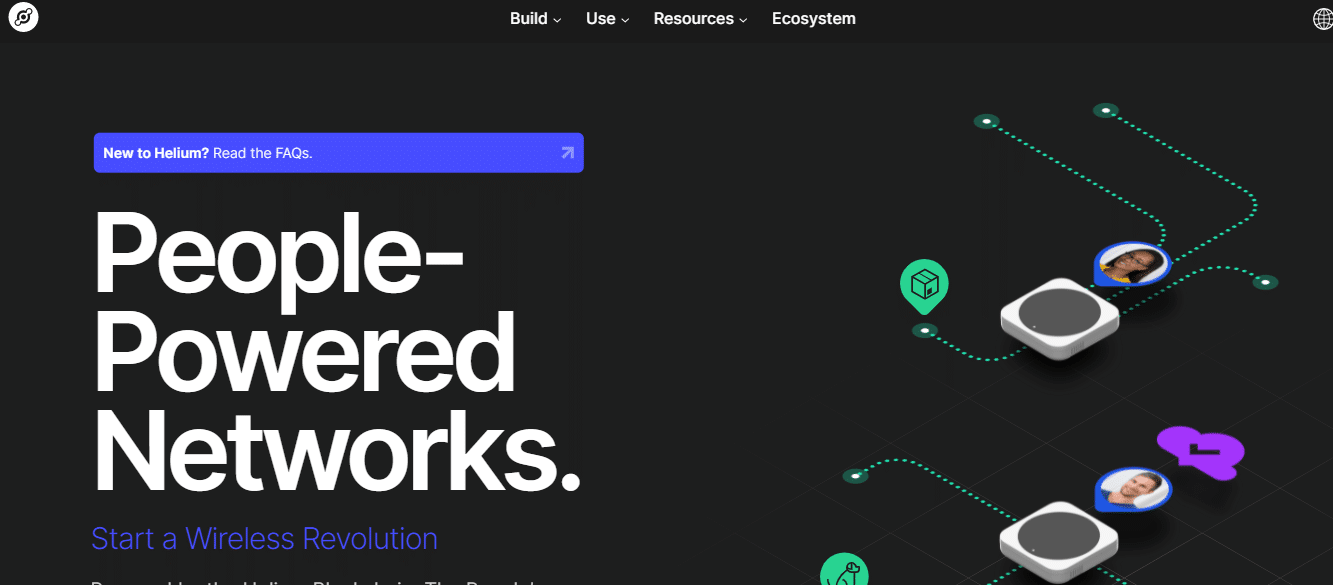Click the arrow icon in the FAQ banner
The image size is (1333, 585).
click(x=567, y=153)
